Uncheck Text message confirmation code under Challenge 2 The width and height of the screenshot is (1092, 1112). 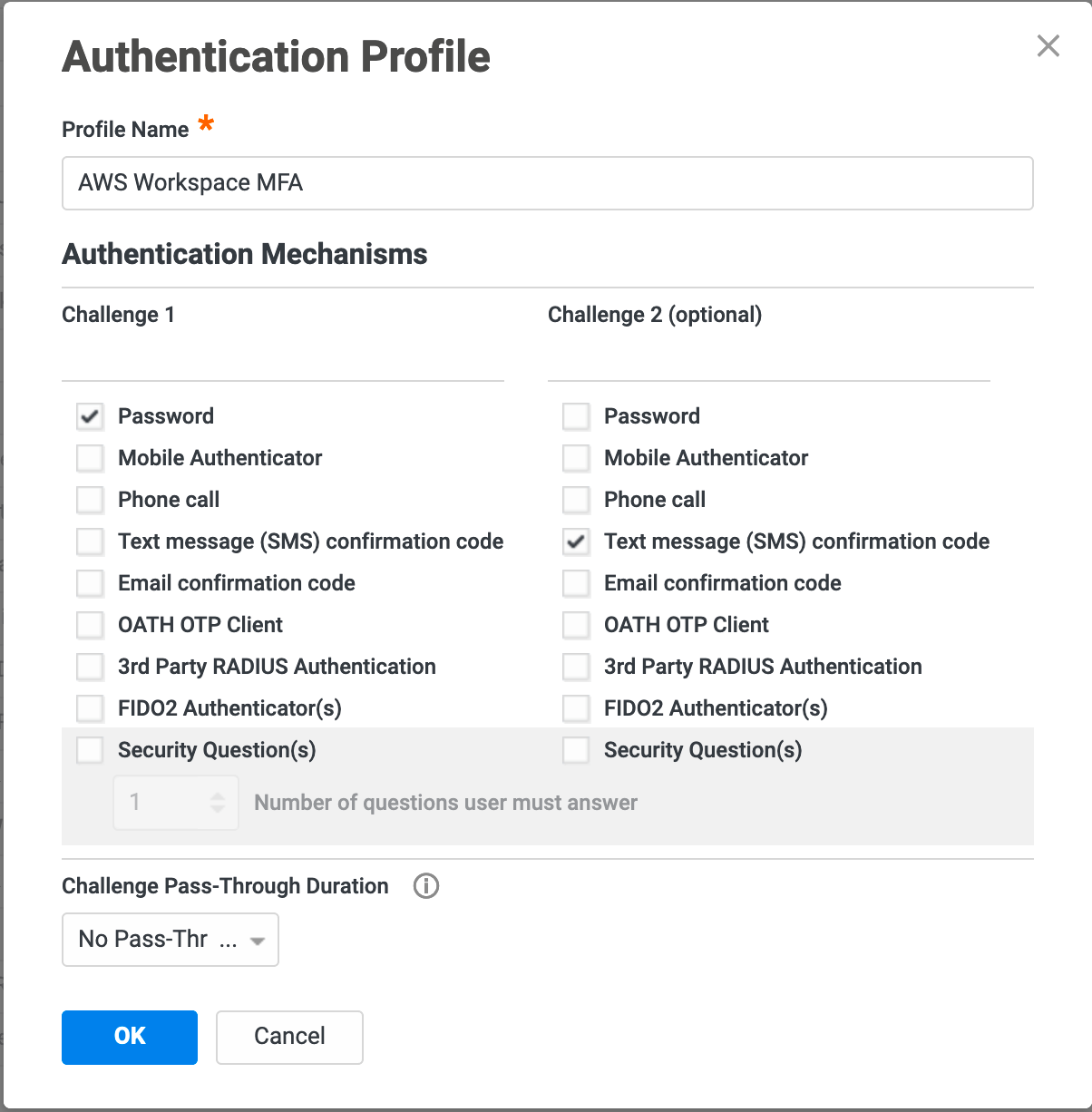pos(576,541)
